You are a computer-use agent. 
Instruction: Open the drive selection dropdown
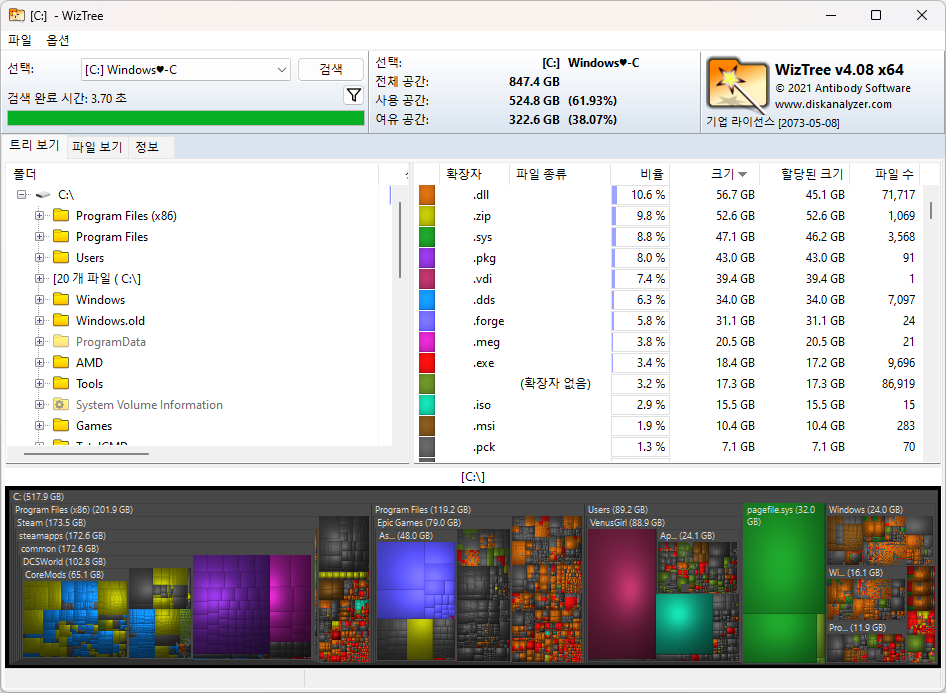[186, 69]
